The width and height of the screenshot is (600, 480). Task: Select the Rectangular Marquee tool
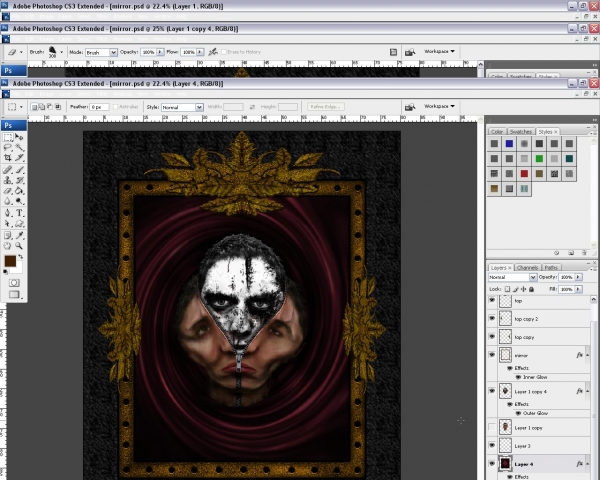pyautogui.click(x=8, y=137)
